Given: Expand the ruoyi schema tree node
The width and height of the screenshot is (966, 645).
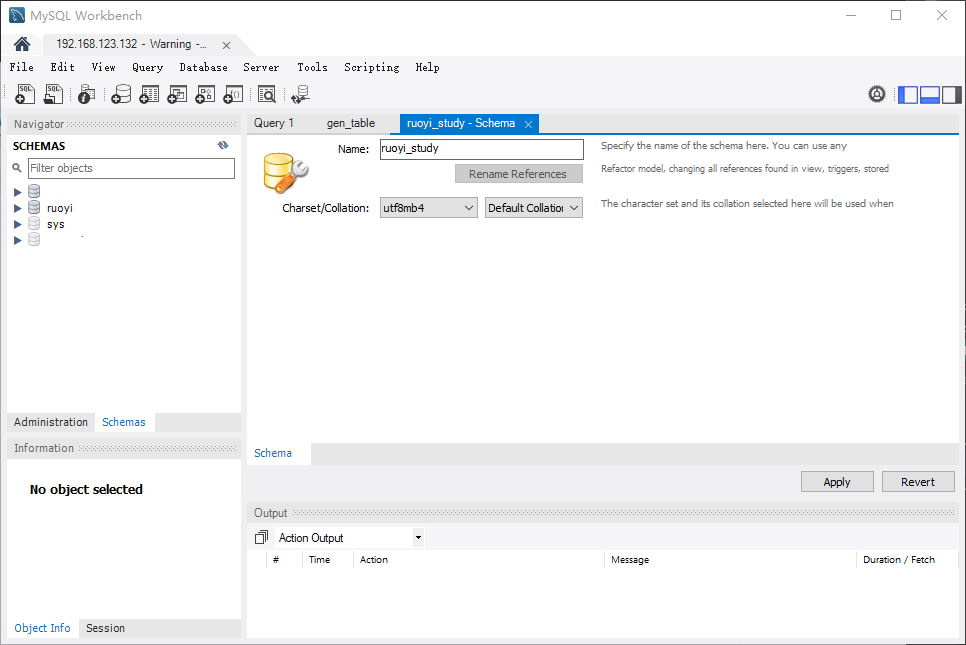Looking at the screenshot, I should (x=18, y=208).
